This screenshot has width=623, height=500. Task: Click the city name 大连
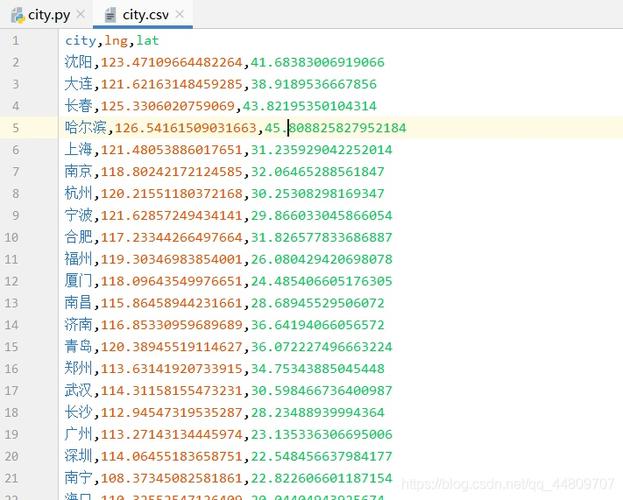79,84
